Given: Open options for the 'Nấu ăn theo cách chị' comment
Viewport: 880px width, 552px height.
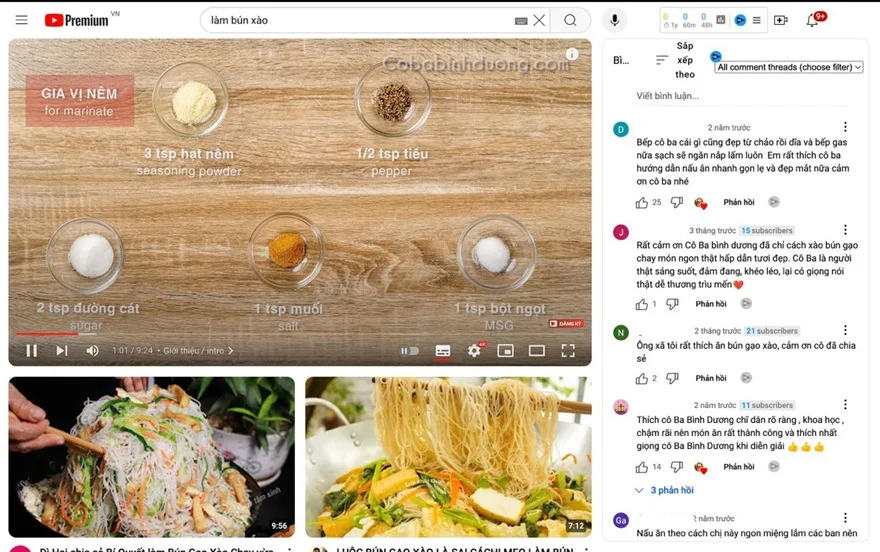Looking at the screenshot, I should (x=845, y=517).
